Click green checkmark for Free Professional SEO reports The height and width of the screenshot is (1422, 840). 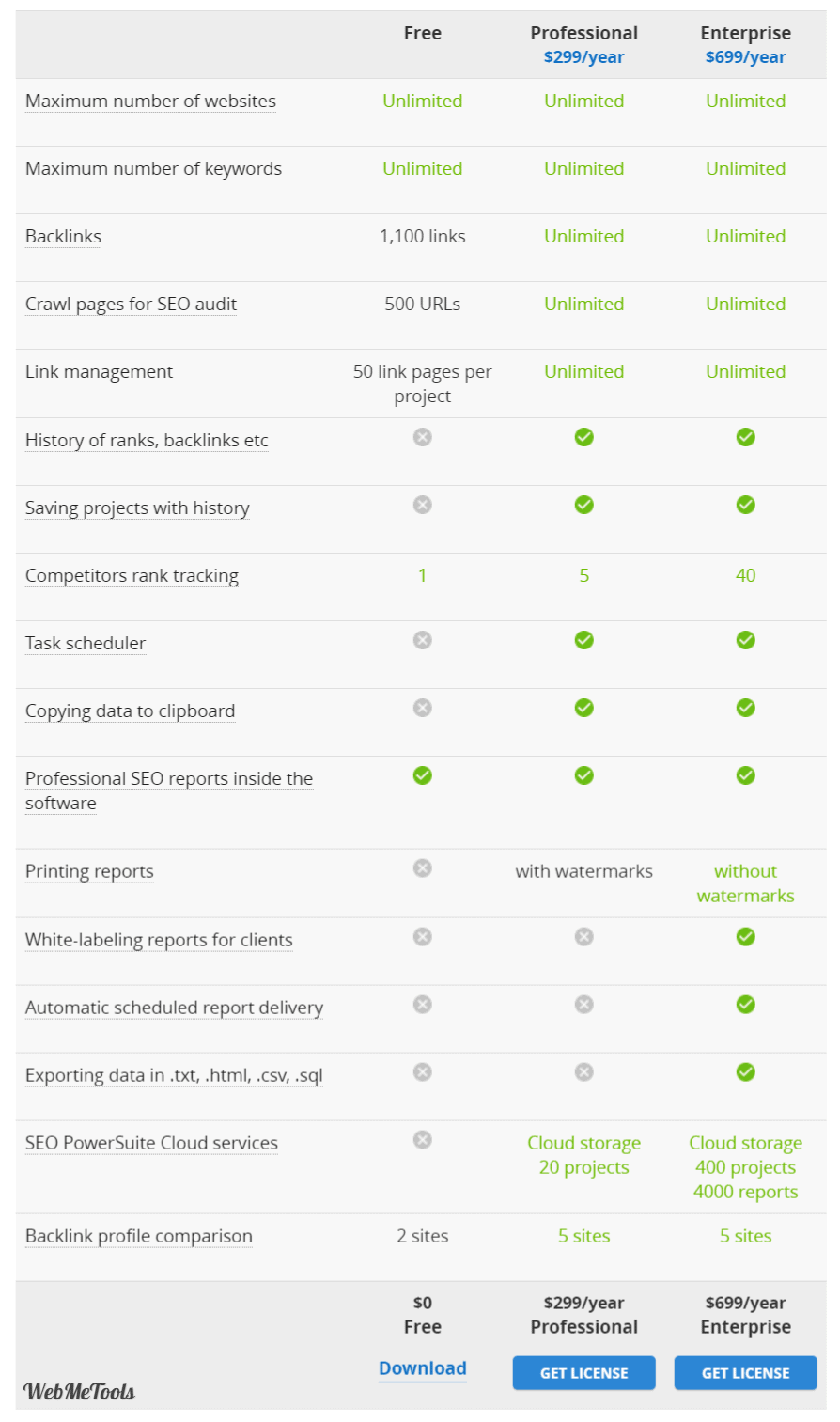(423, 775)
